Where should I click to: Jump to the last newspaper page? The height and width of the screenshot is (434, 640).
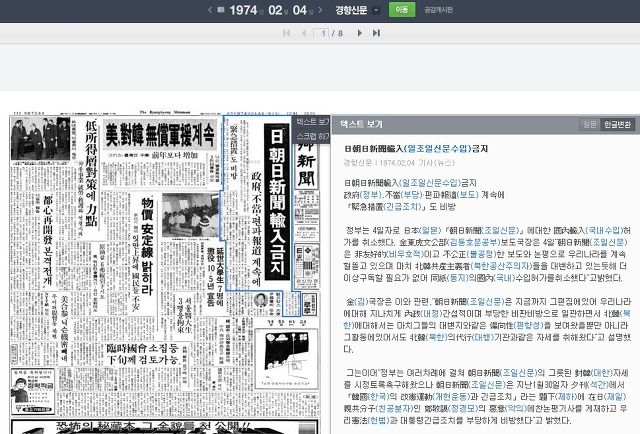(376, 33)
